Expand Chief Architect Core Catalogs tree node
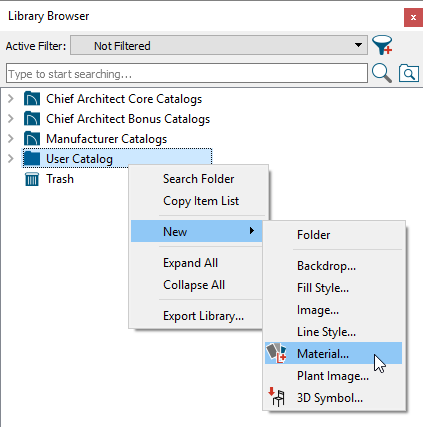Viewport: 423px width, 427px height. (11, 99)
